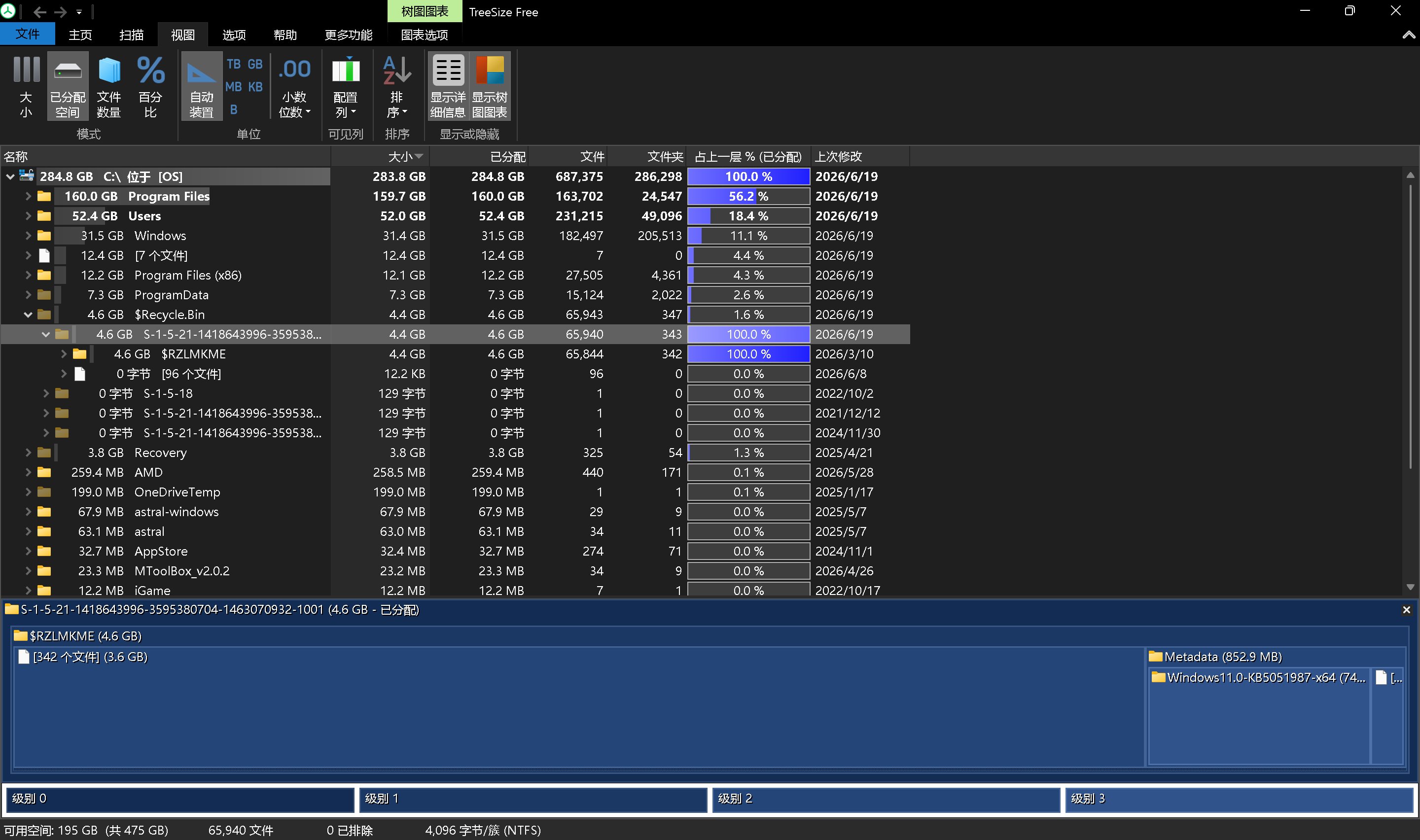Set size unit to TB
Viewport: 1420px width, 840px height.
234,65
